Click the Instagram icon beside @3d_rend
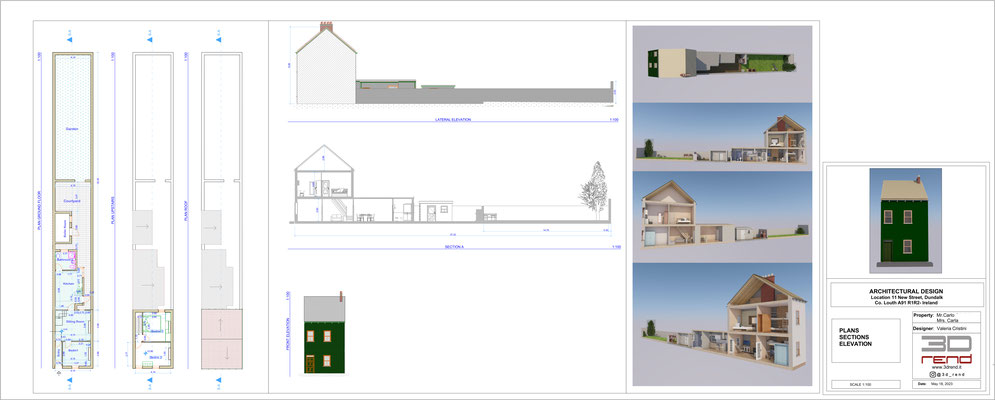The height and width of the screenshot is (400, 995). (931, 375)
